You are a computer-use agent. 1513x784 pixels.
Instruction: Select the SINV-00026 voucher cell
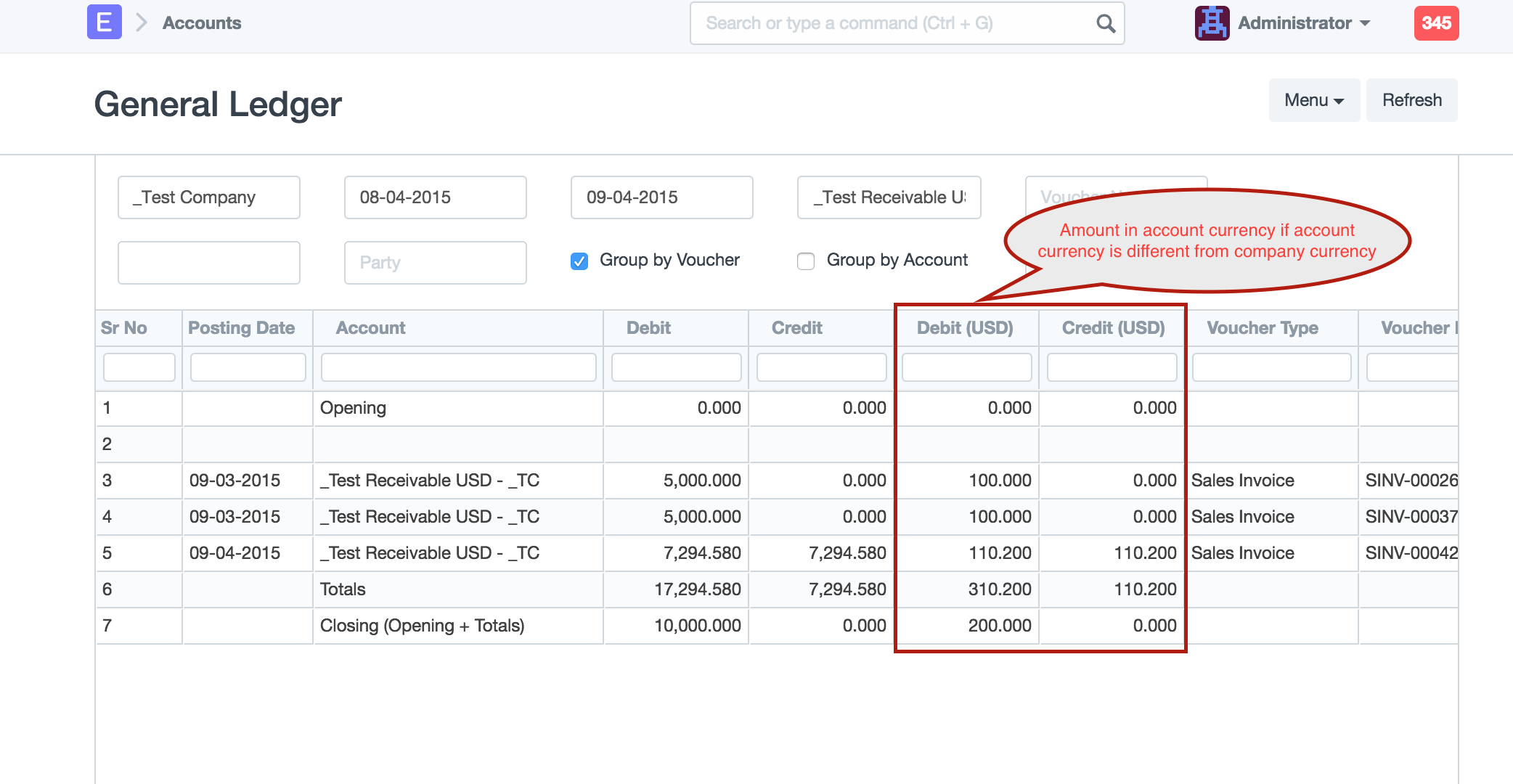point(1410,481)
